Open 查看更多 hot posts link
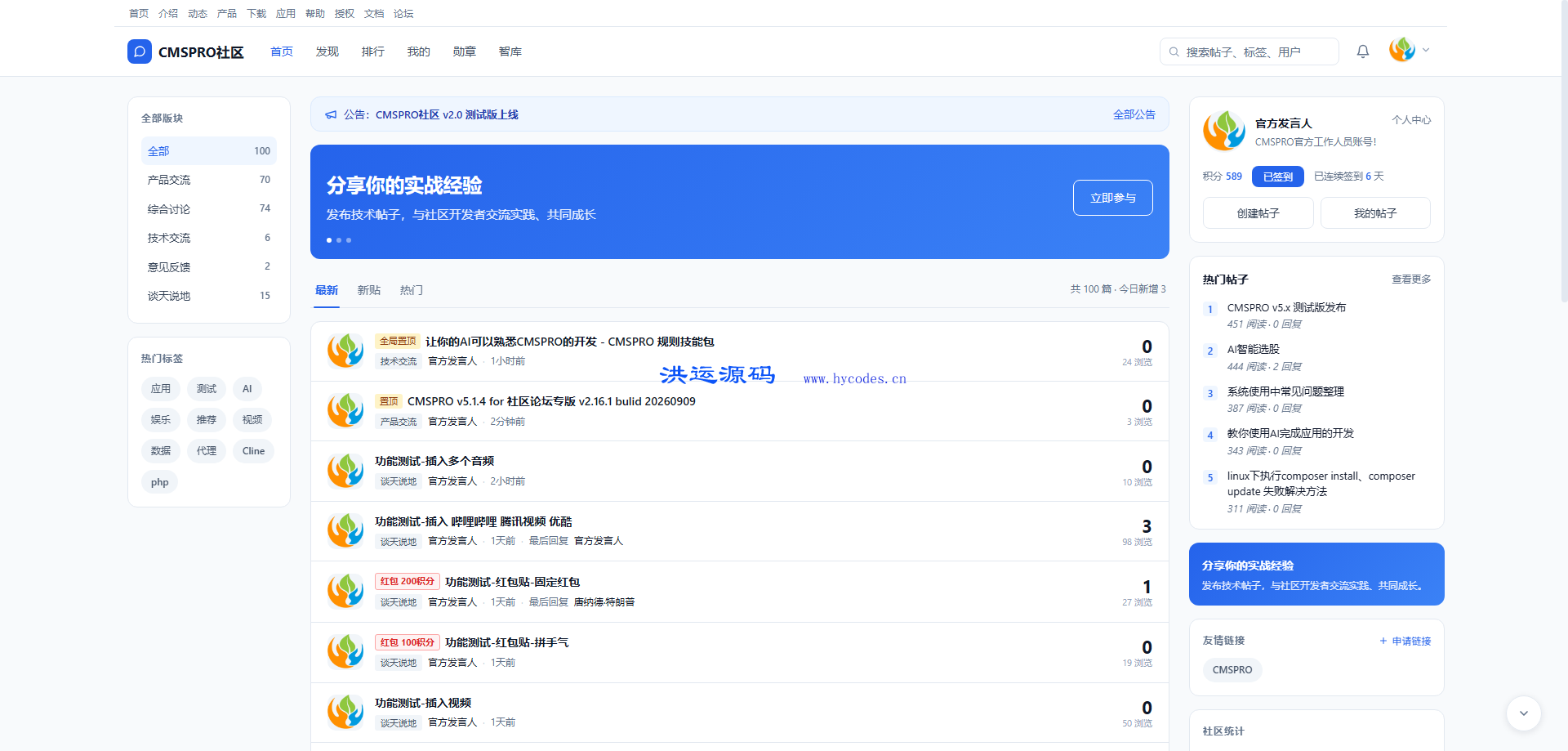1568x751 pixels. coord(1411,279)
